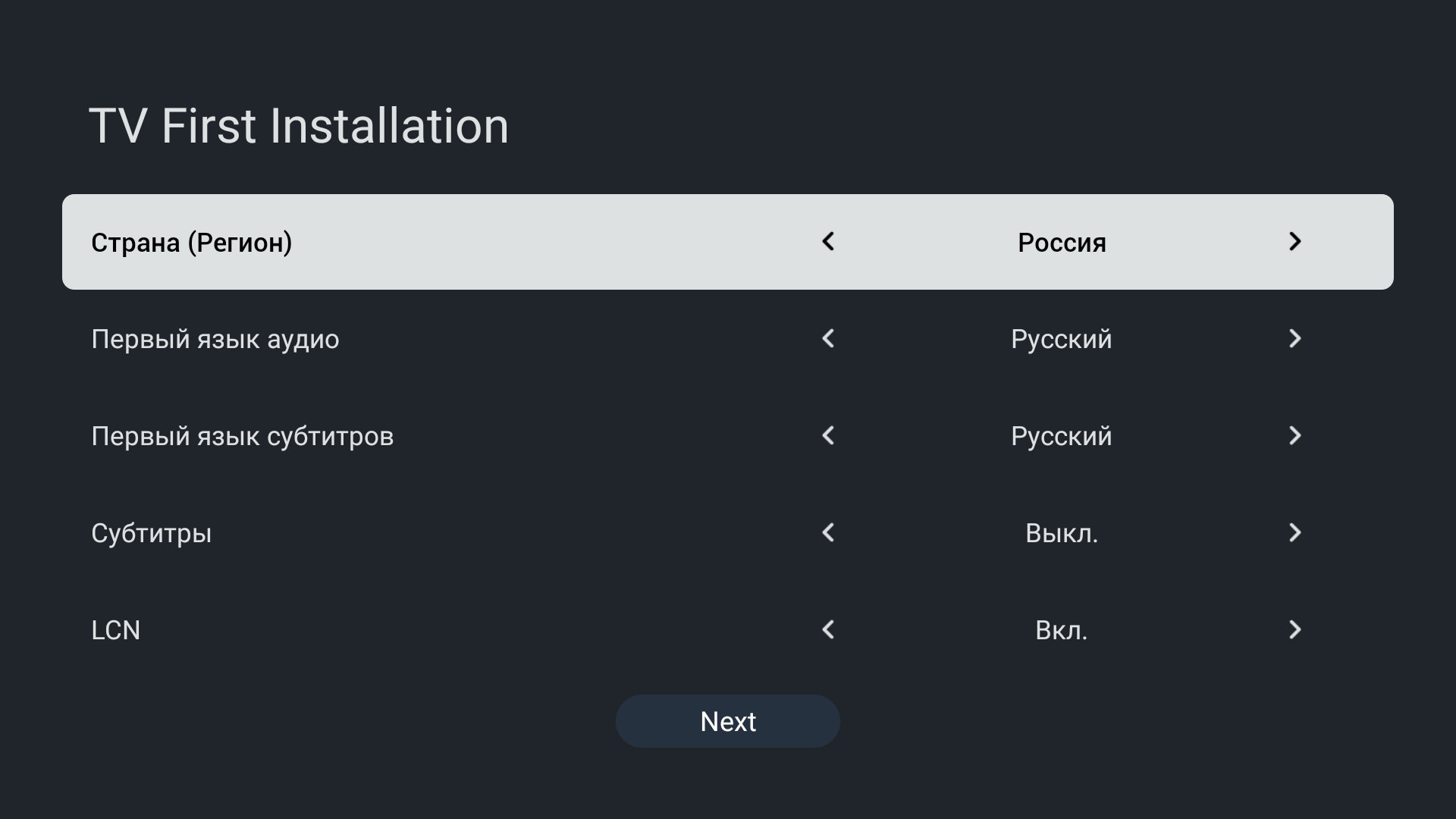Select the LCN row label

coord(116,630)
